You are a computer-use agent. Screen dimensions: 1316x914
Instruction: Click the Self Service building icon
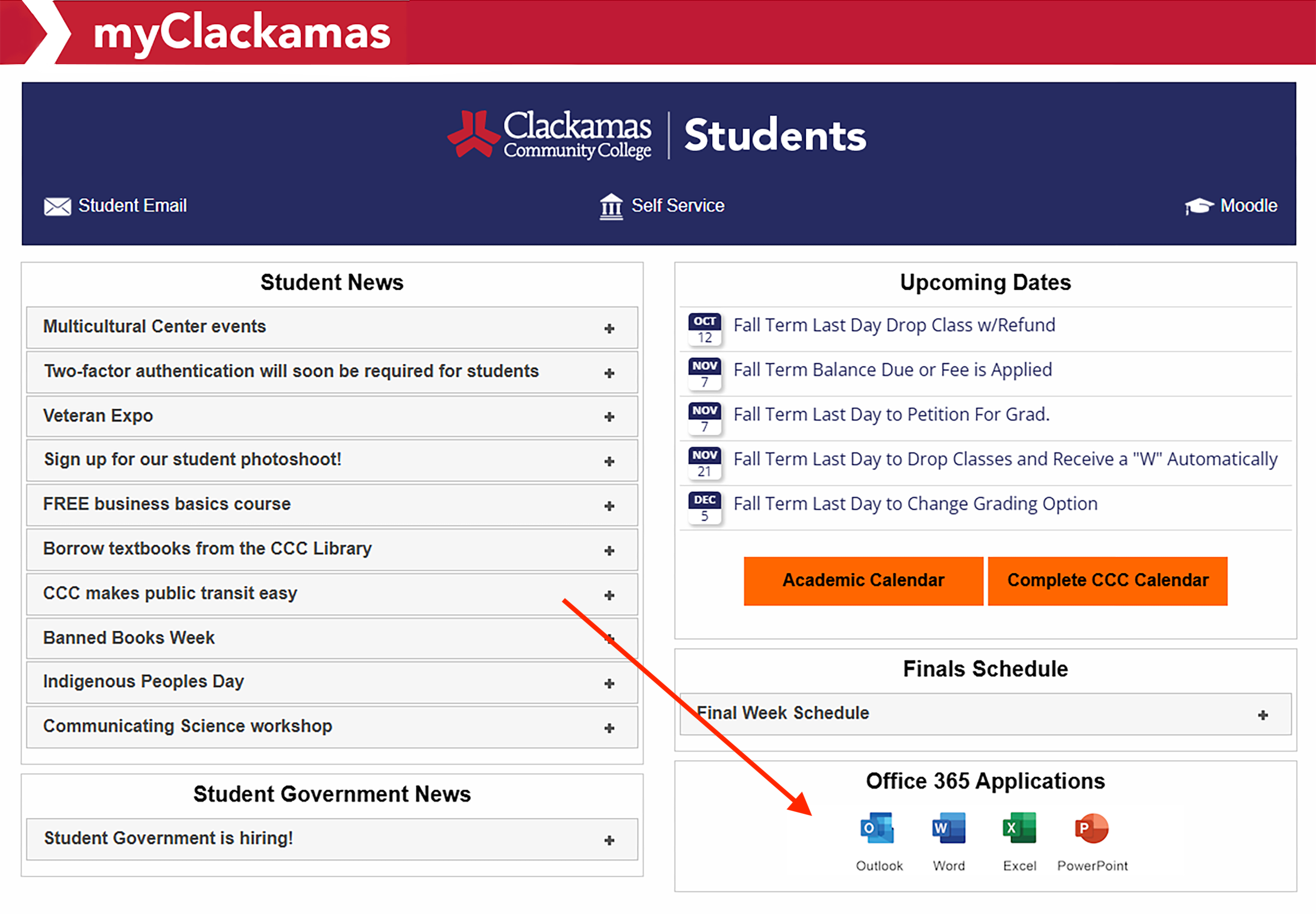coord(611,206)
